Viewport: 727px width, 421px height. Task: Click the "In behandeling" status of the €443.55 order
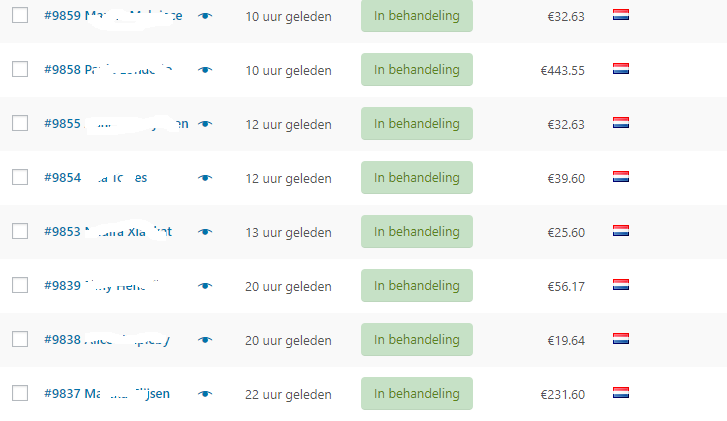416,70
